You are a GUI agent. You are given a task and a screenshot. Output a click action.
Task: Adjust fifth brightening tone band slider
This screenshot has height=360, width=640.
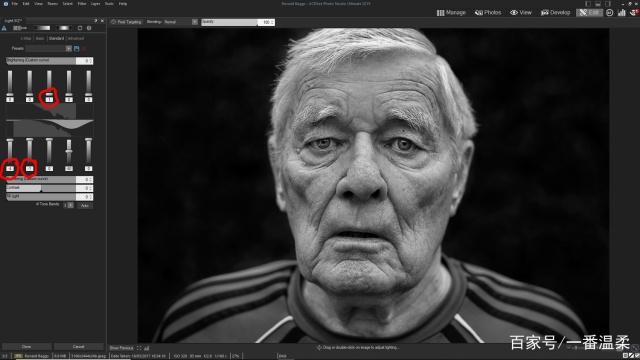pyautogui.click(x=89, y=84)
